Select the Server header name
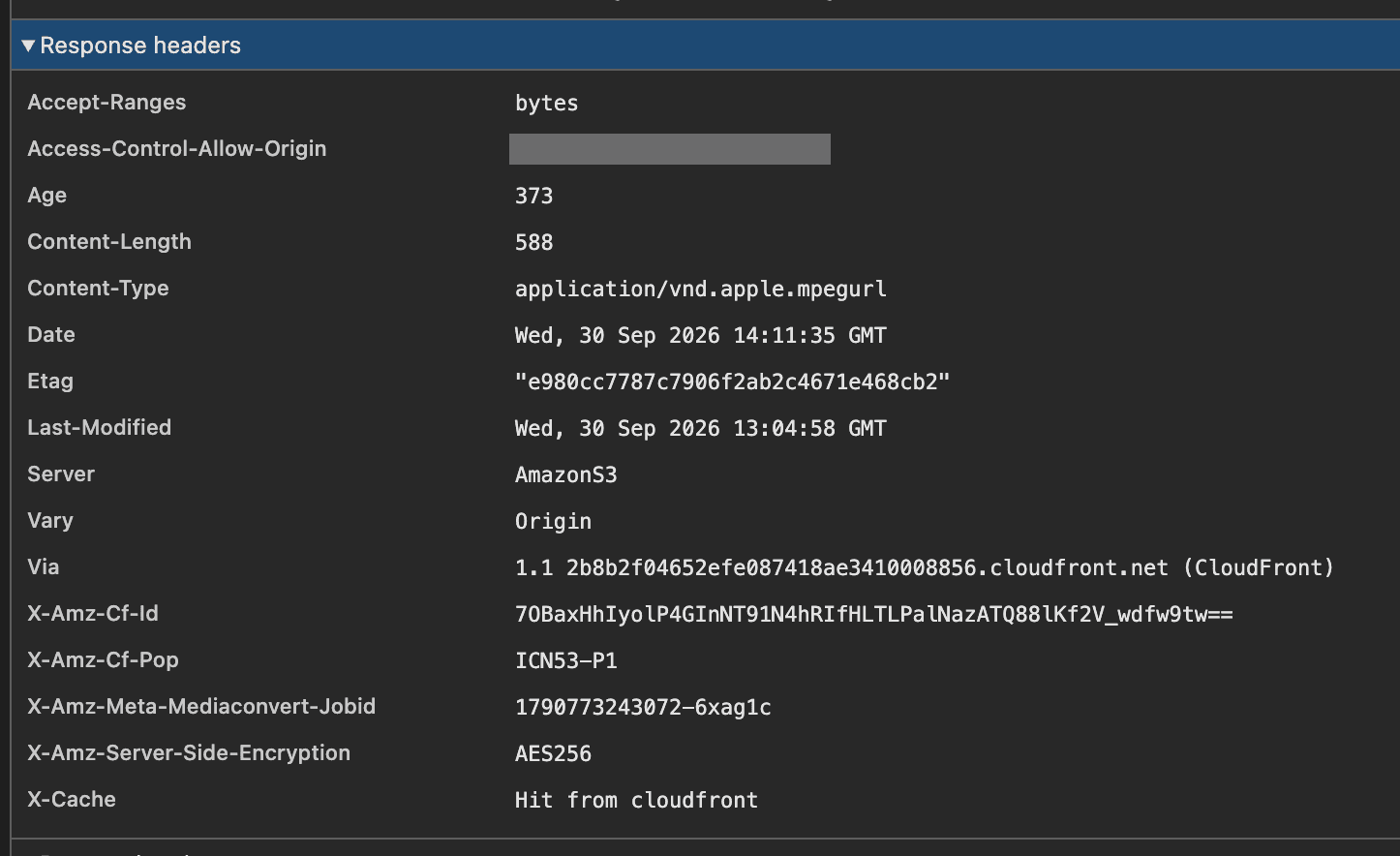Screen dimensions: 1400x856 pos(61,474)
